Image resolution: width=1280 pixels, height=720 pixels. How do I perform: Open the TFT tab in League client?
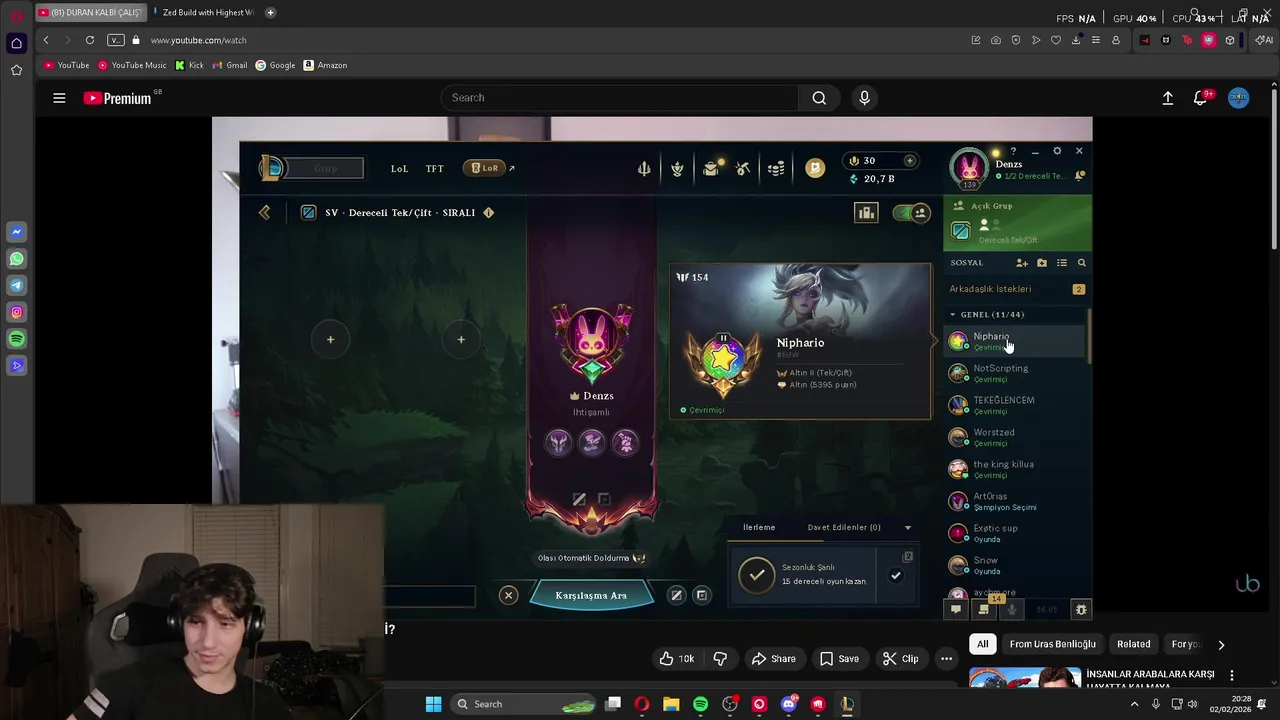click(435, 168)
